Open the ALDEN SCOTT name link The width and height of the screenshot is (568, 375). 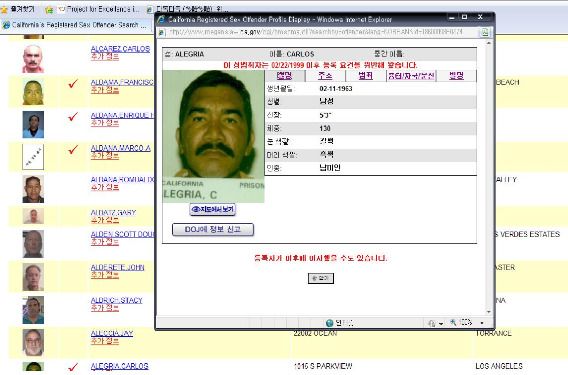coord(122,234)
